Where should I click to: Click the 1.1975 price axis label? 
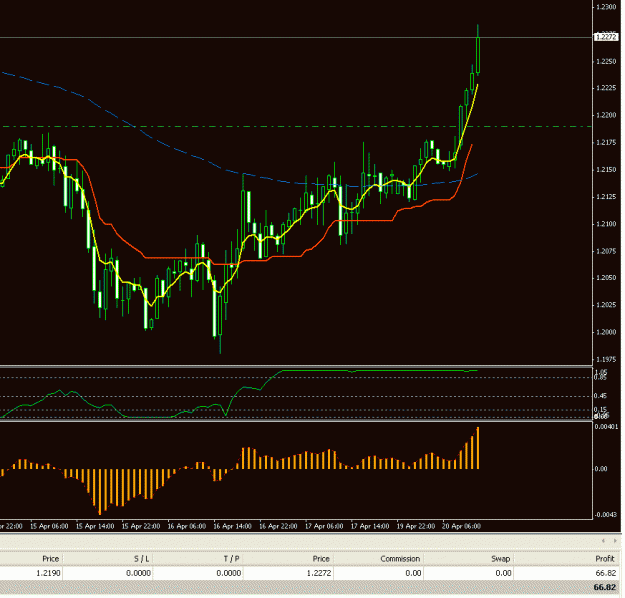click(606, 359)
